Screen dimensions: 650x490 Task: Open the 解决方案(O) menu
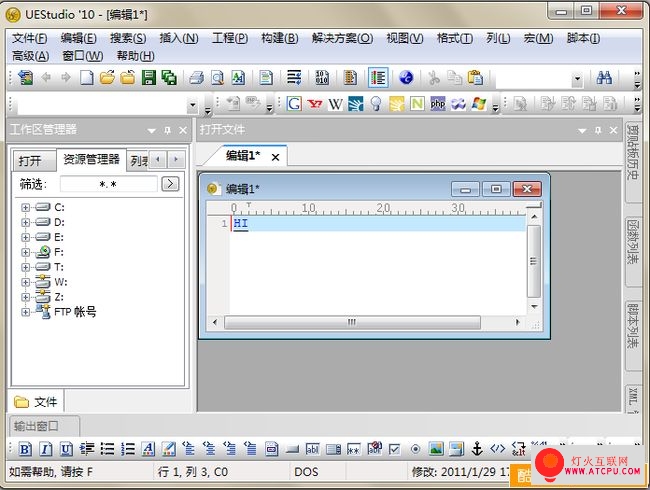click(342, 38)
